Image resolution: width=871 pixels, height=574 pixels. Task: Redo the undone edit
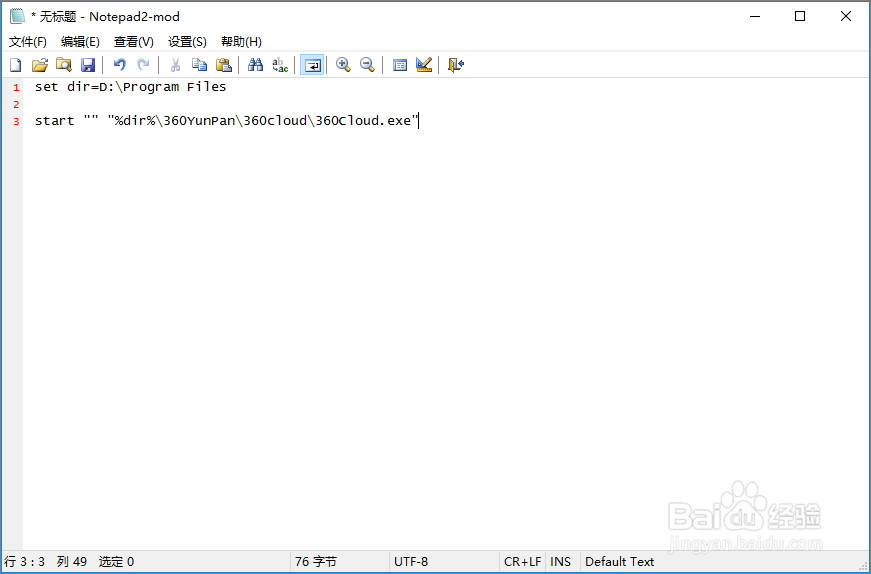(143, 65)
